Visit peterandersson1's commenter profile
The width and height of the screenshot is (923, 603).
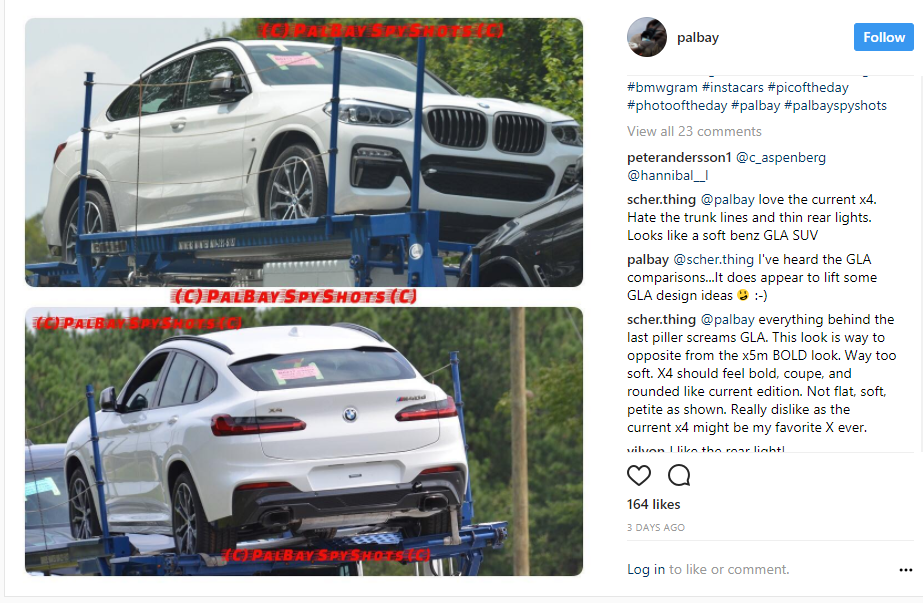coord(679,158)
